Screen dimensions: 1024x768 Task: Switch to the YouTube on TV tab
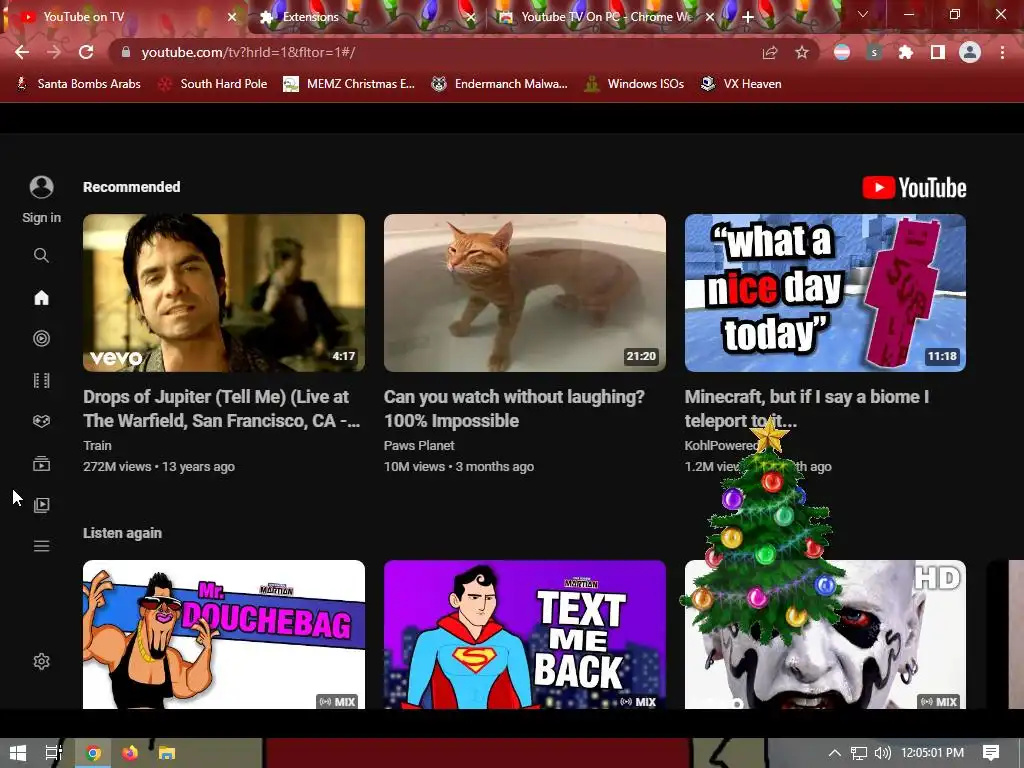pos(123,17)
